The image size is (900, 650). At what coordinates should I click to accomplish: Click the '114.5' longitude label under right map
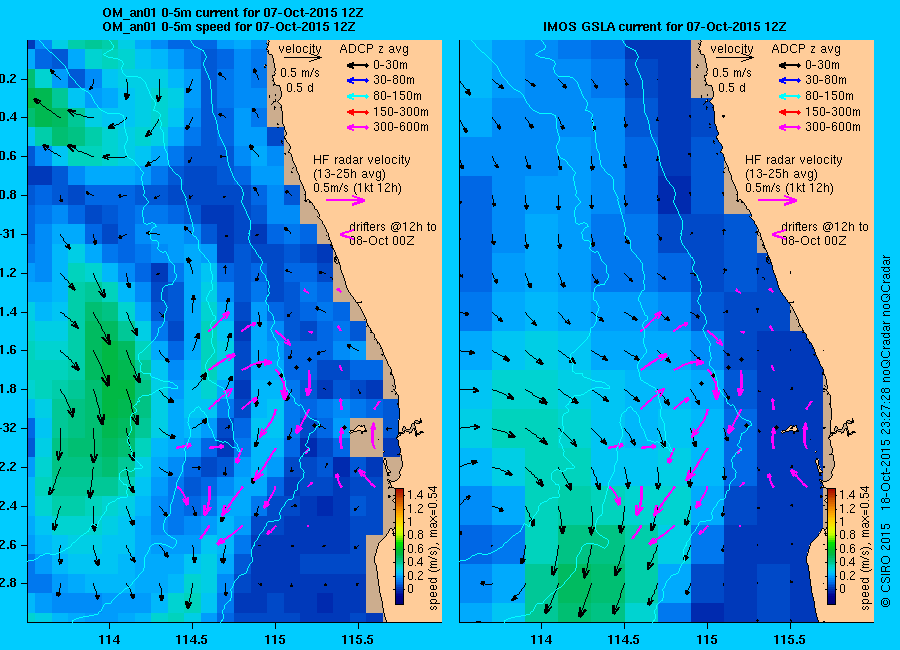coord(624,640)
